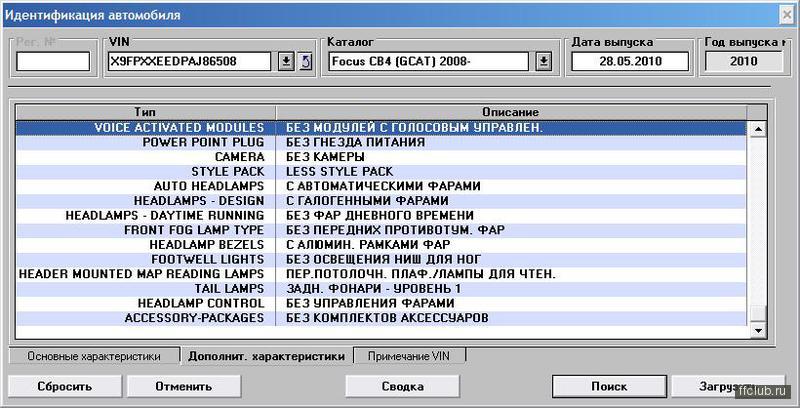
Task: Select the CAMERA row
Action: (x=381, y=157)
